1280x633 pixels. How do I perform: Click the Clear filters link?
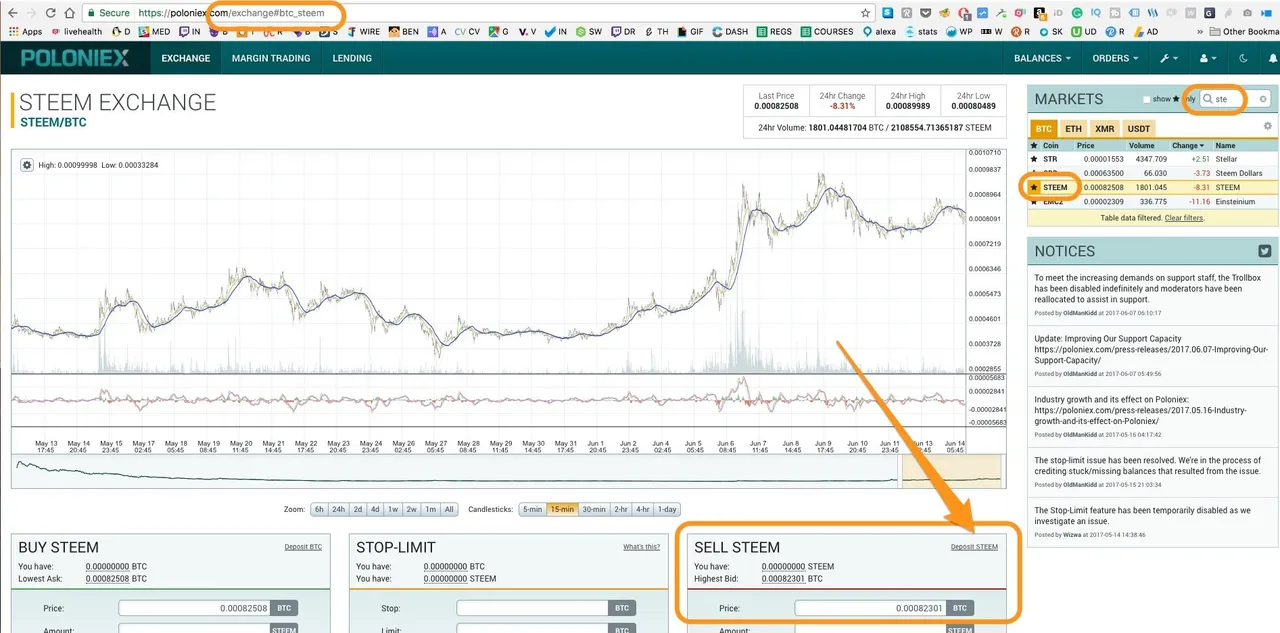click(1184, 217)
